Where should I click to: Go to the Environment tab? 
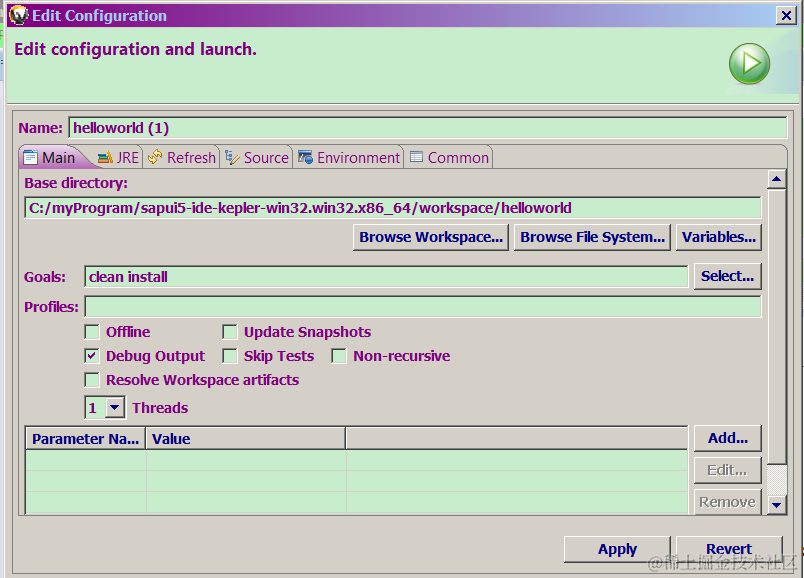coord(349,157)
